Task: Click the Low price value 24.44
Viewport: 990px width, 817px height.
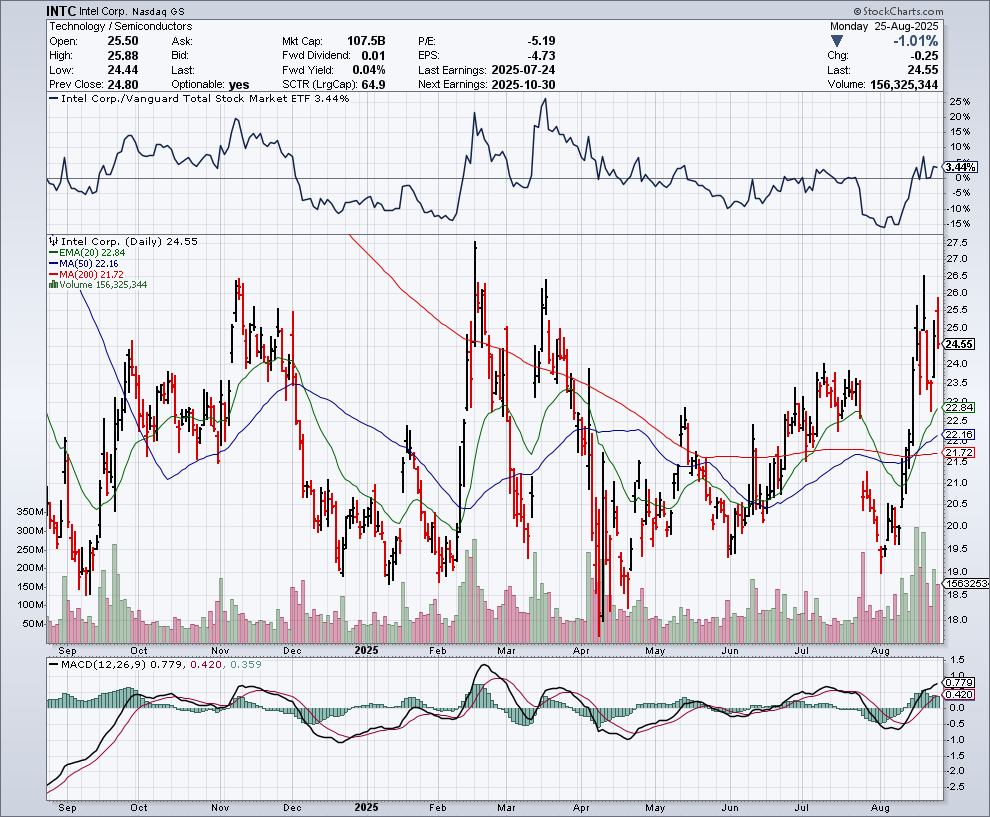Action: point(122,70)
